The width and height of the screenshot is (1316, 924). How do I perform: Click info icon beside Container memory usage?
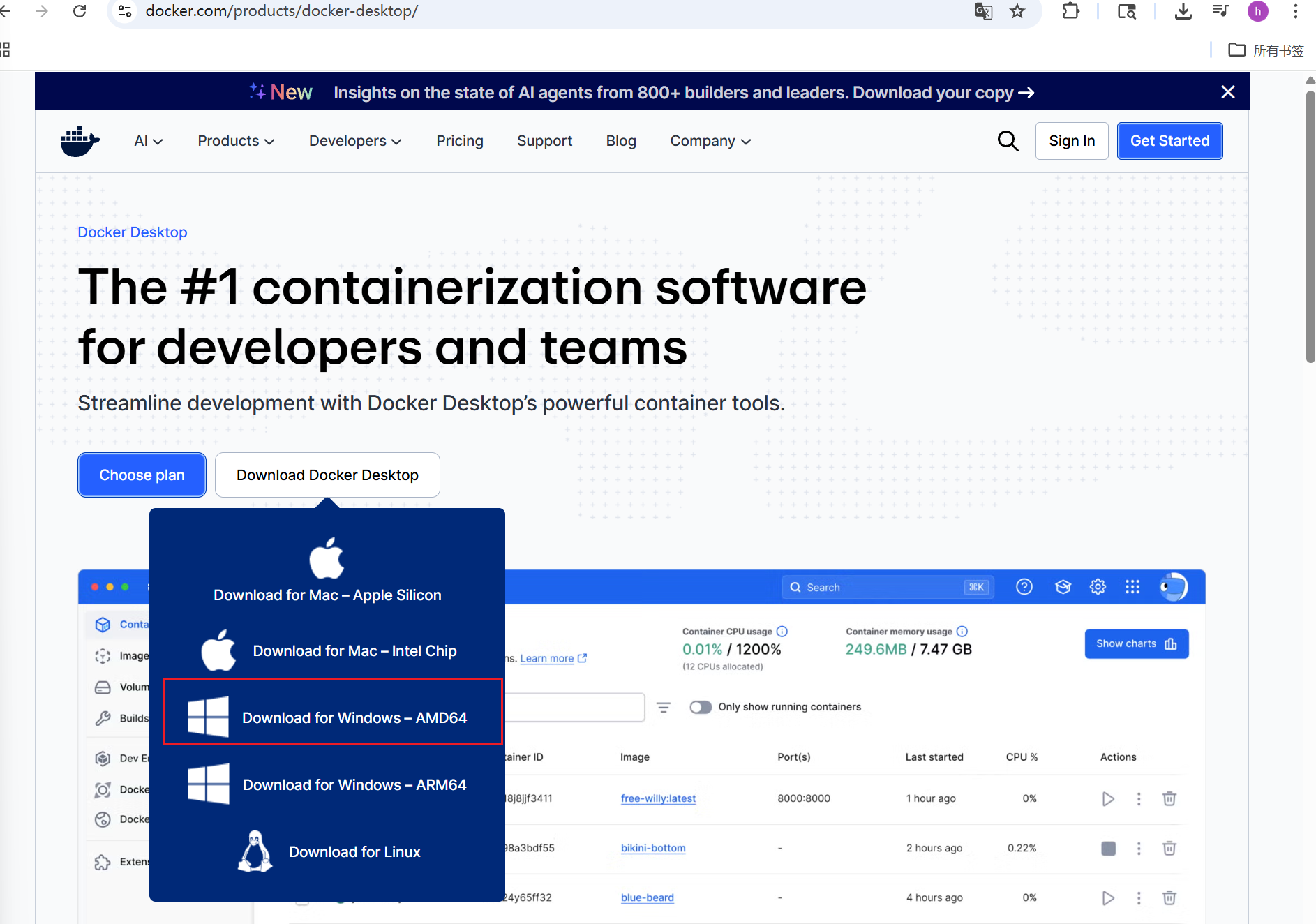point(962,632)
